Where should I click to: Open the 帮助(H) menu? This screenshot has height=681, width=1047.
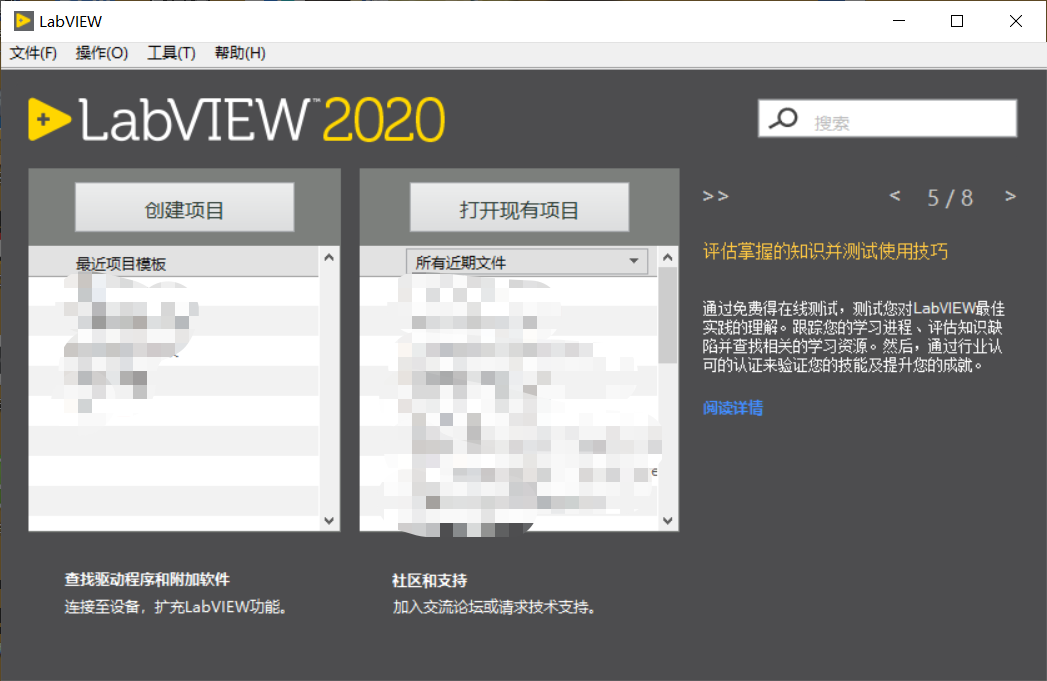coord(240,53)
